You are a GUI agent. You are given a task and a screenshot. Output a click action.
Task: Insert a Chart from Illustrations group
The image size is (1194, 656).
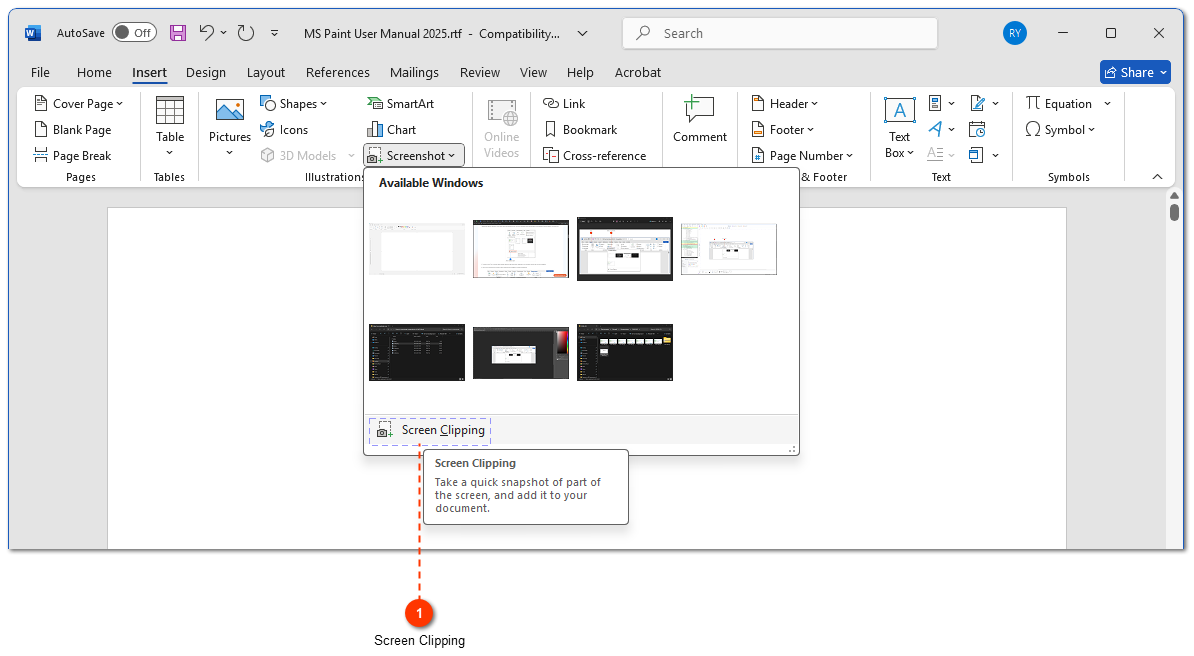coord(391,129)
